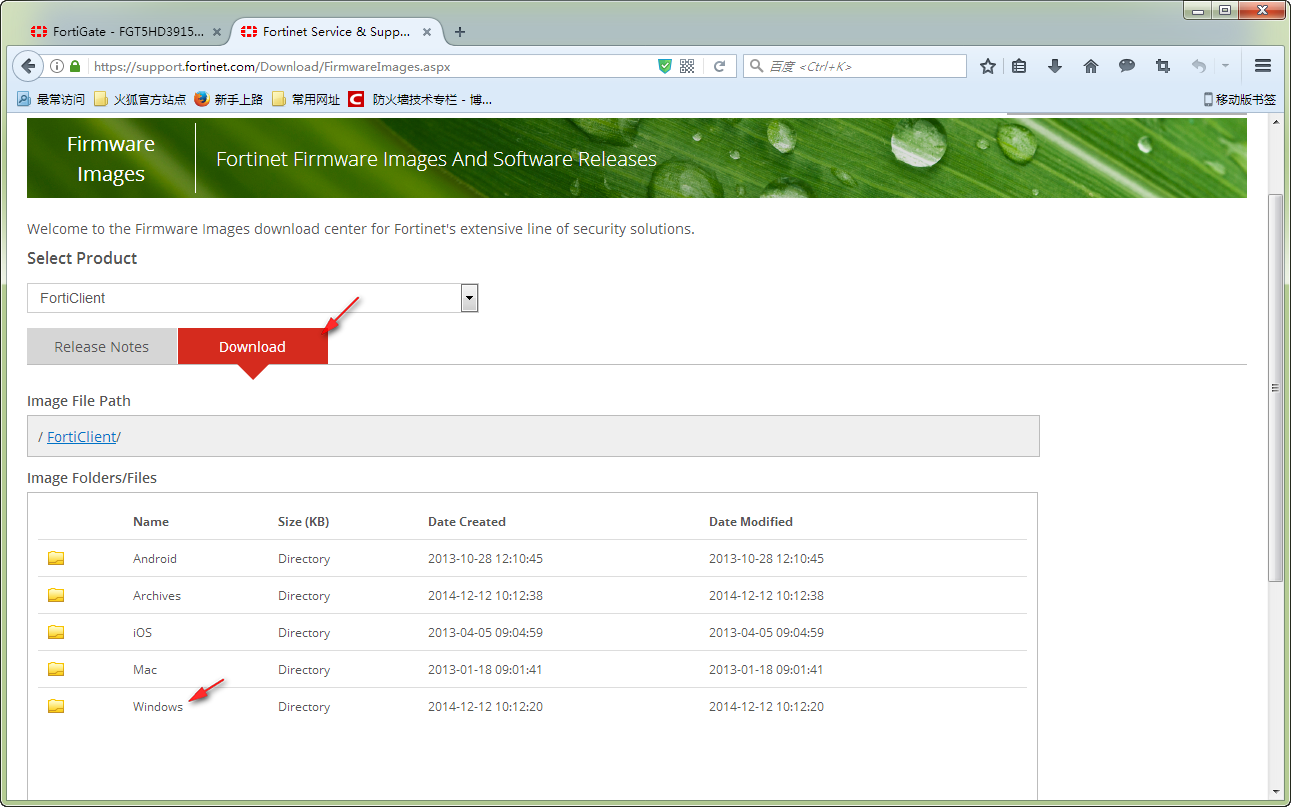Viewport: 1291px width, 807px height.
Task: Click the search magnifier icon
Action: click(x=756, y=66)
